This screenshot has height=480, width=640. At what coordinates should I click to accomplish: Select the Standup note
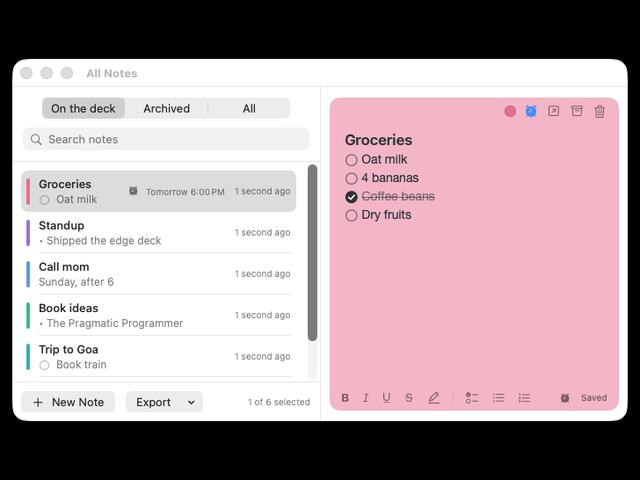(x=159, y=233)
